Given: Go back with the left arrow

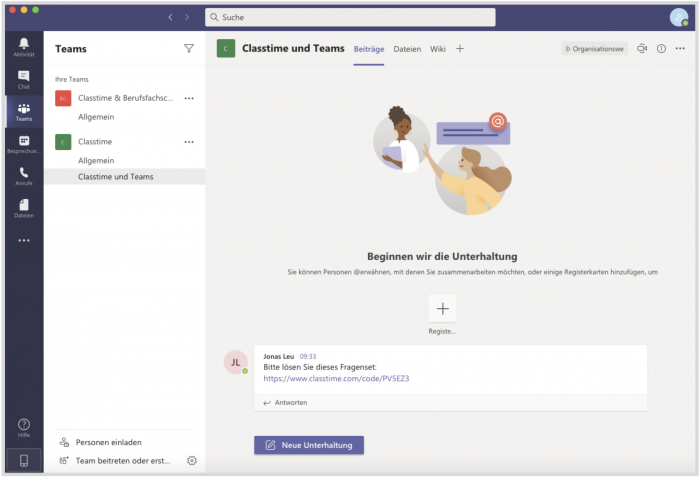Looking at the screenshot, I should pos(170,17).
